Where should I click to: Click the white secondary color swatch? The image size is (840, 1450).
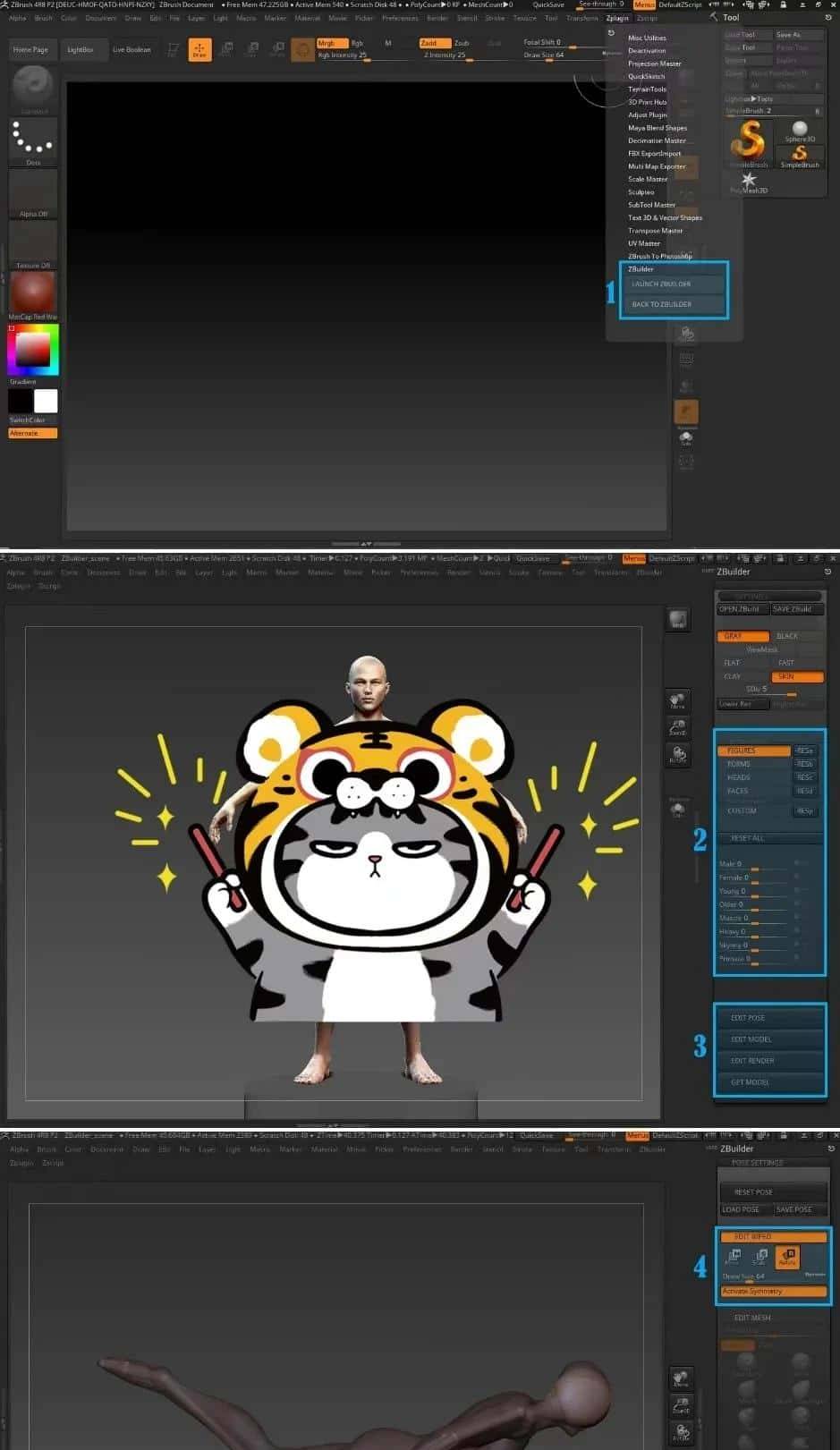(46, 401)
